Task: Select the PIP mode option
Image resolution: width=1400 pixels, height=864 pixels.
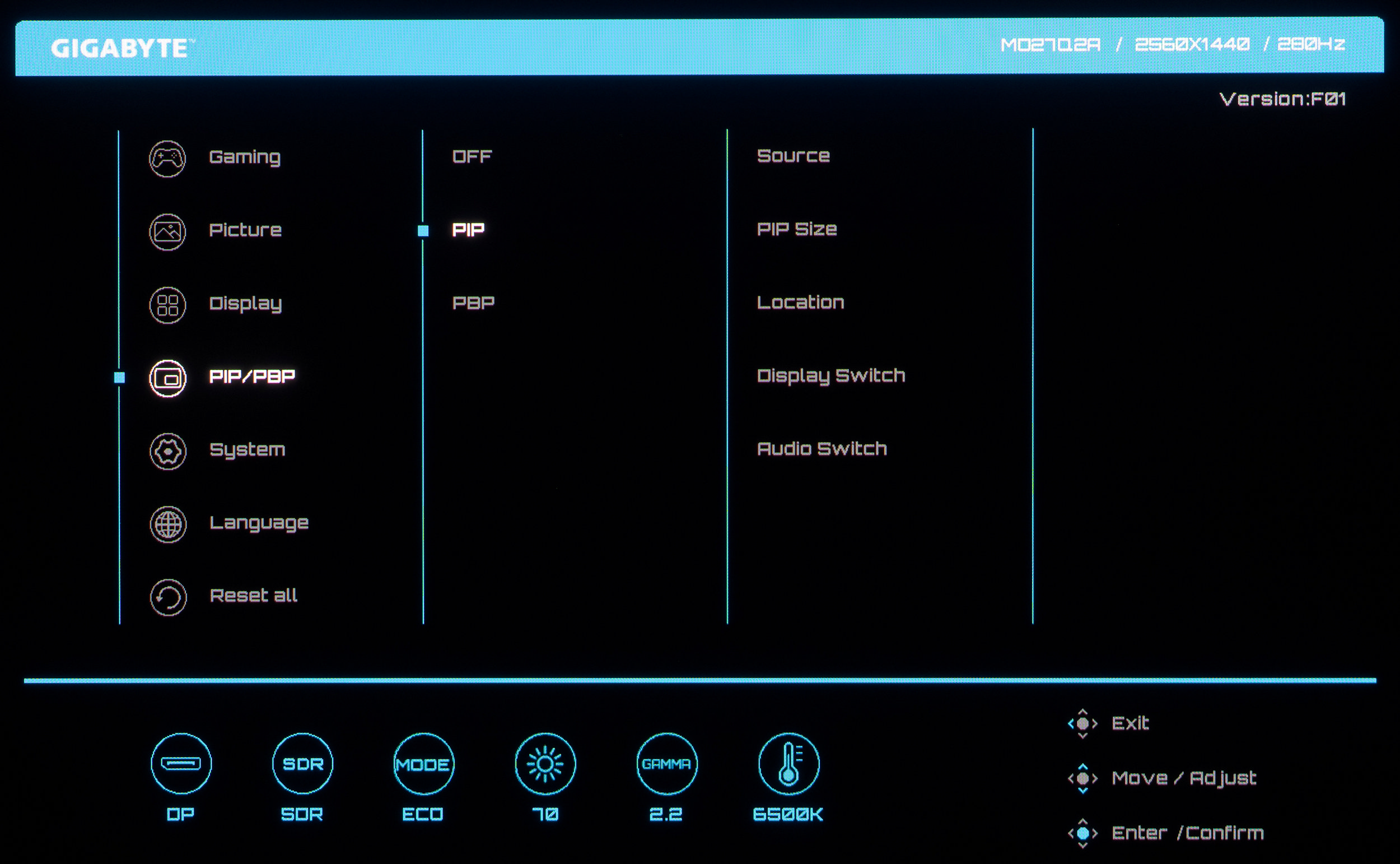Action: click(x=468, y=230)
